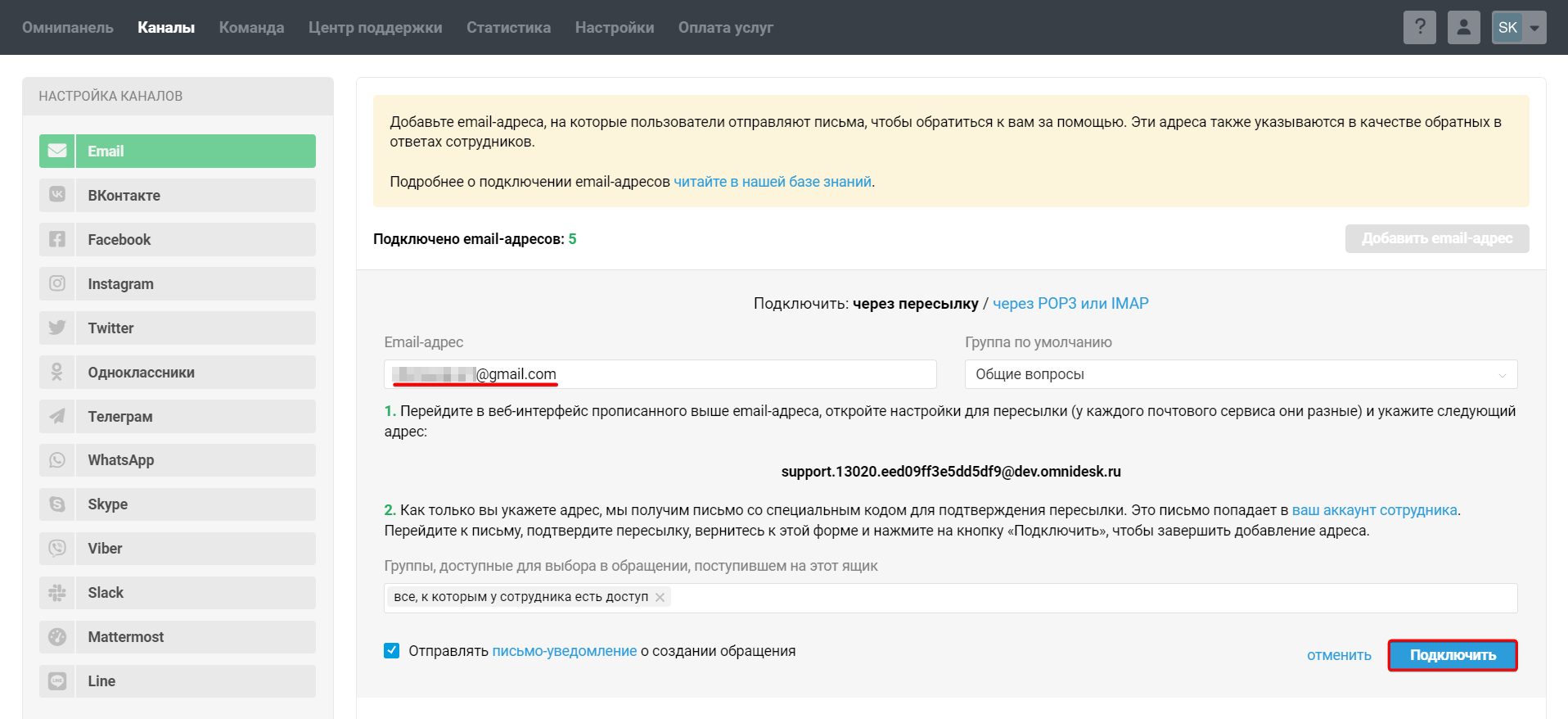This screenshot has height=719, width=1568.
Task: Open the help question mark icon
Action: point(1420,28)
